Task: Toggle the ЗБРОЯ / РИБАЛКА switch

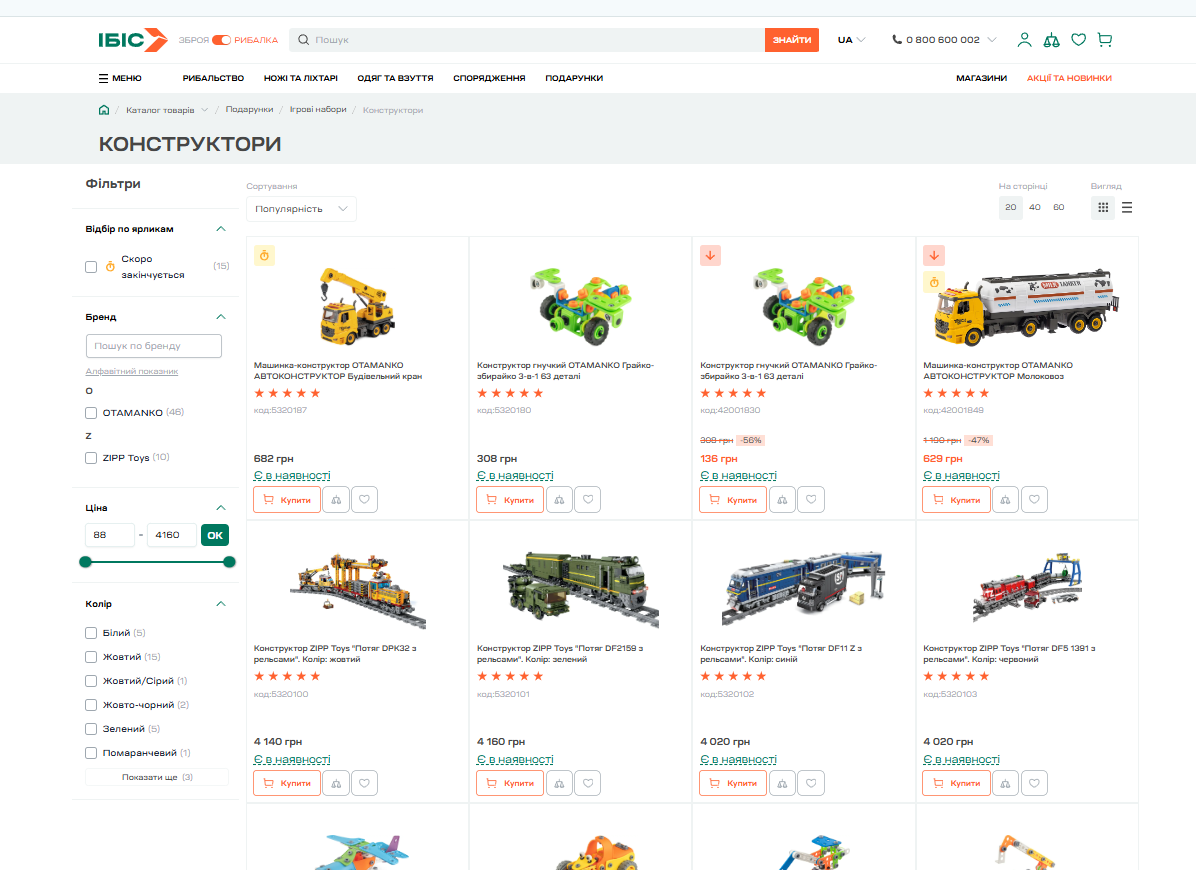Action: 221,40
